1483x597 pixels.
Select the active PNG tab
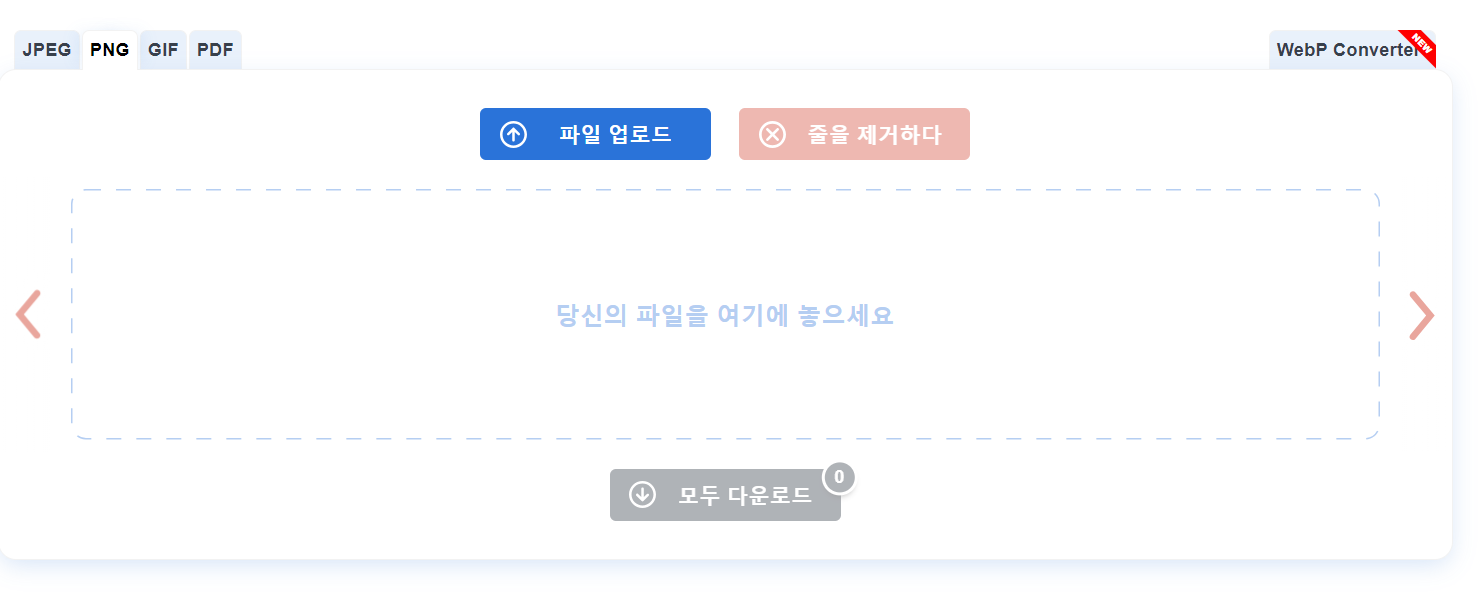(110, 48)
